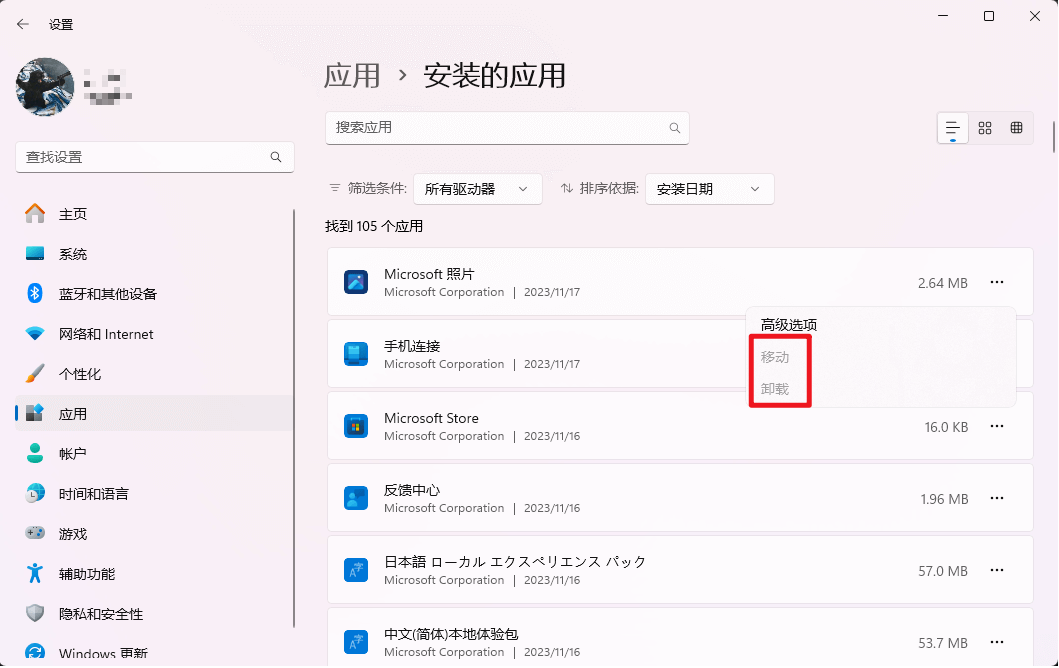
Task: Open the 所有驱动器 filter dropdown
Action: tap(477, 188)
